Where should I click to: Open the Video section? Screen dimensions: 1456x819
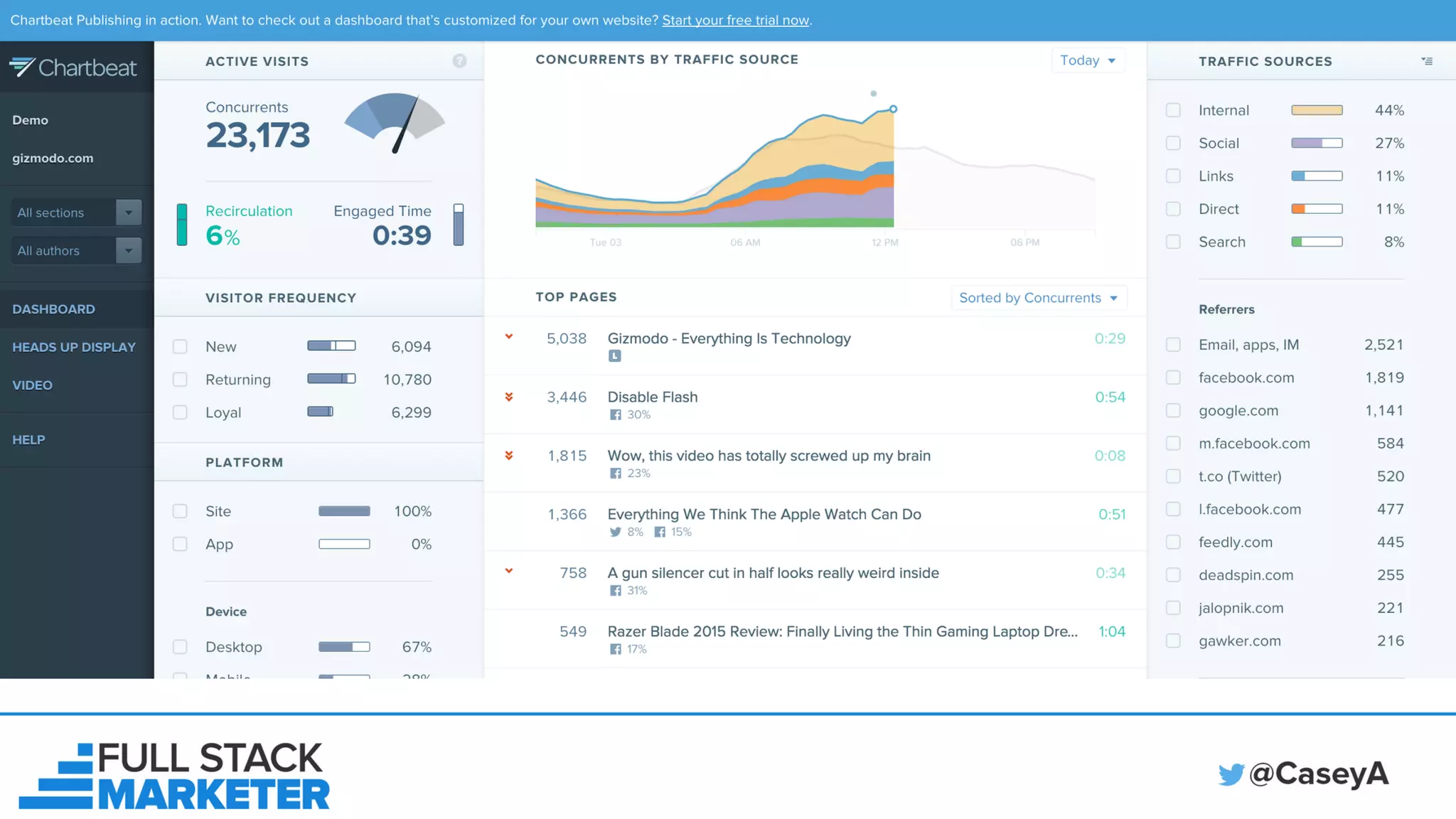pyautogui.click(x=33, y=385)
